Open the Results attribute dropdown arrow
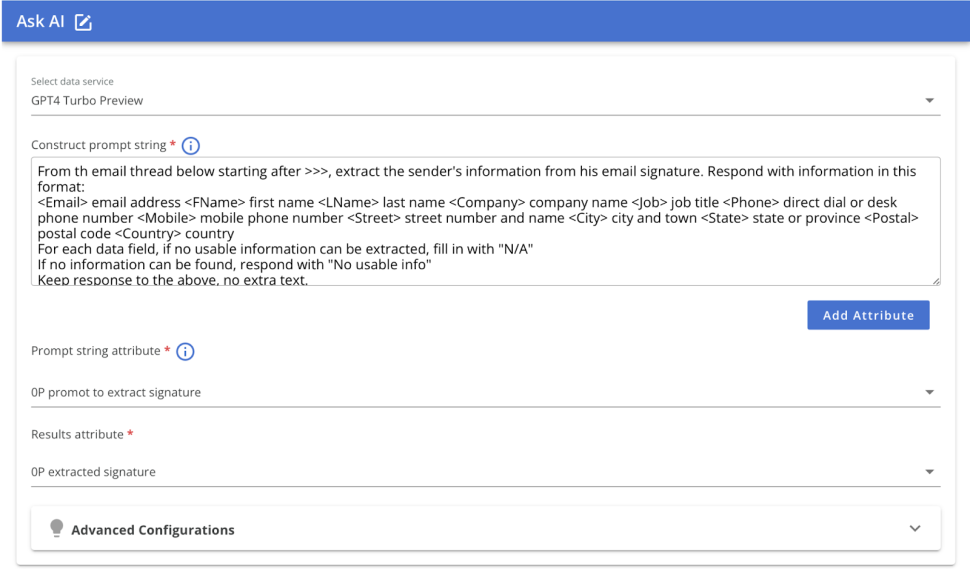Viewport: 970px width, 569px height. pos(929,472)
